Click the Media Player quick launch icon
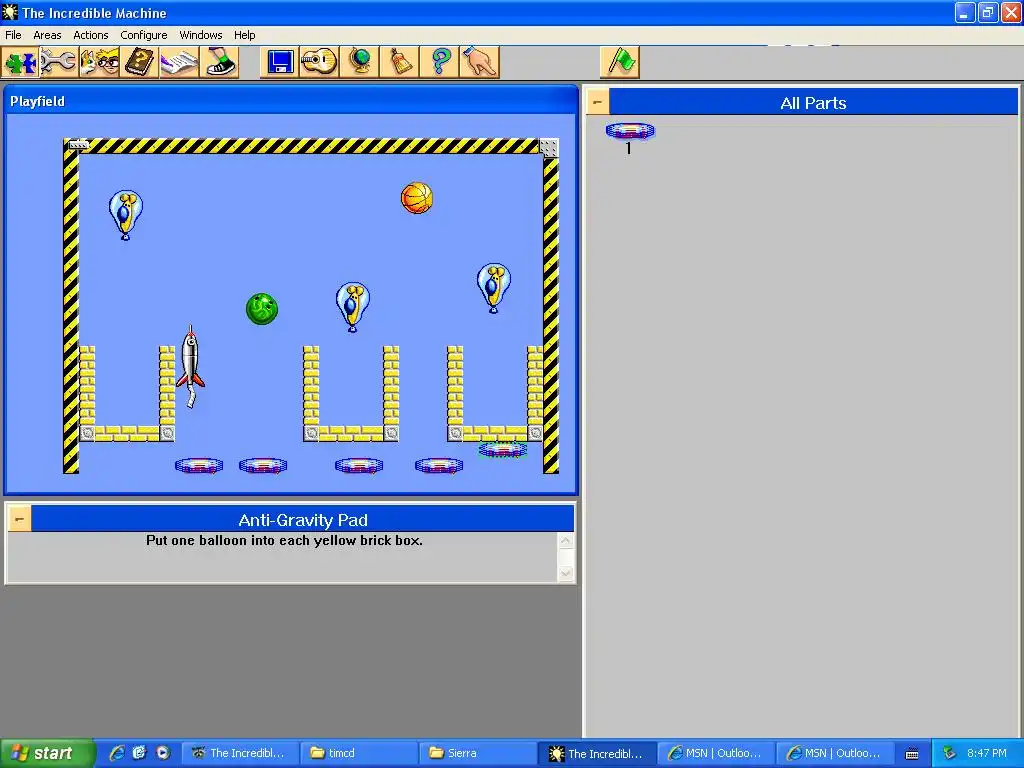The height and width of the screenshot is (768, 1024). (x=163, y=753)
